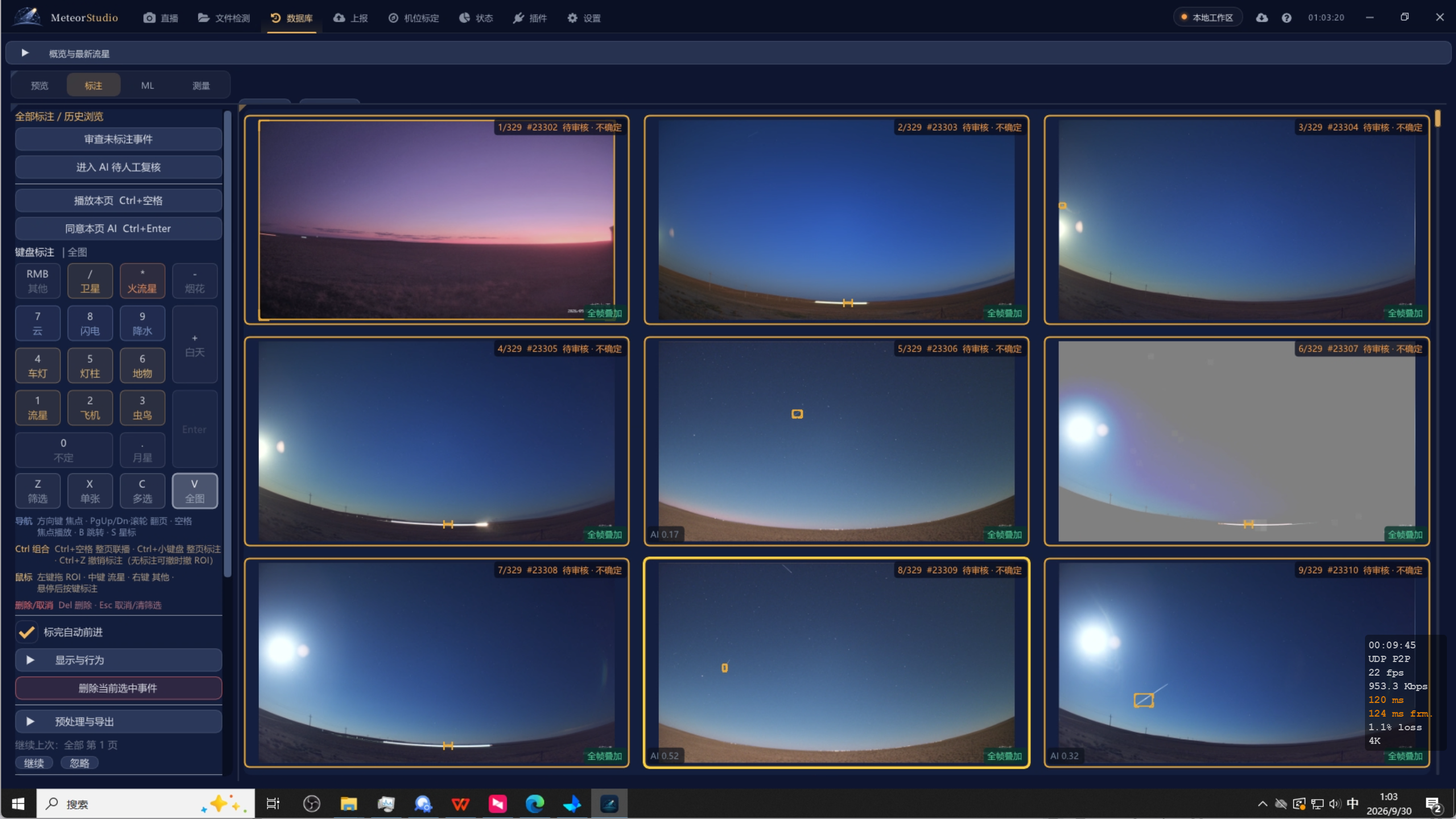
Task: Label as 流星 meteor key 1
Action: pyautogui.click(x=38, y=408)
